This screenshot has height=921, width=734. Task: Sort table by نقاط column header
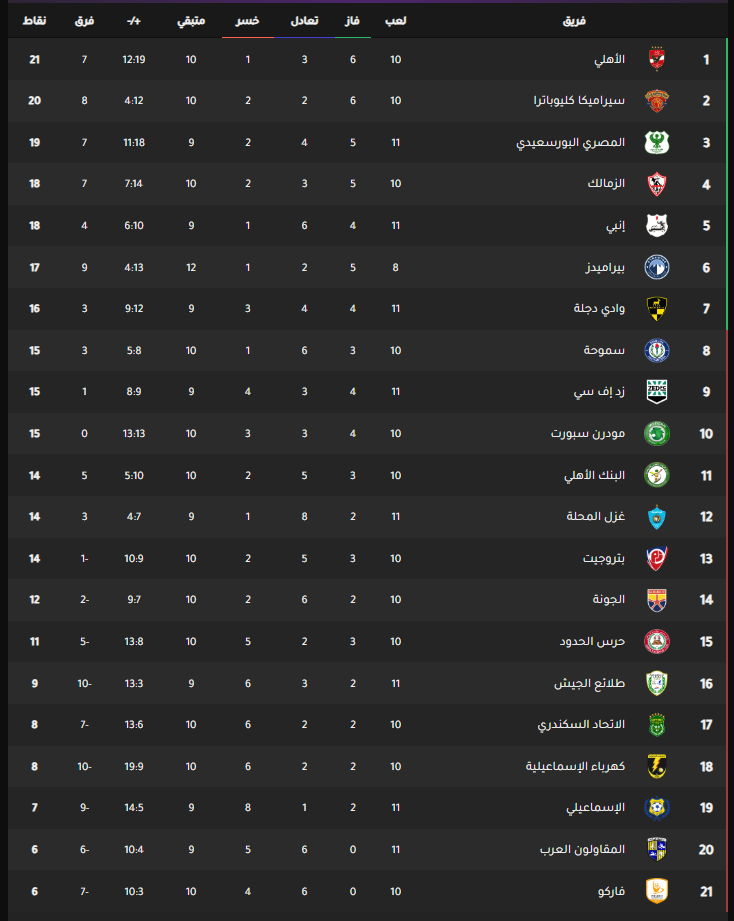coord(33,21)
